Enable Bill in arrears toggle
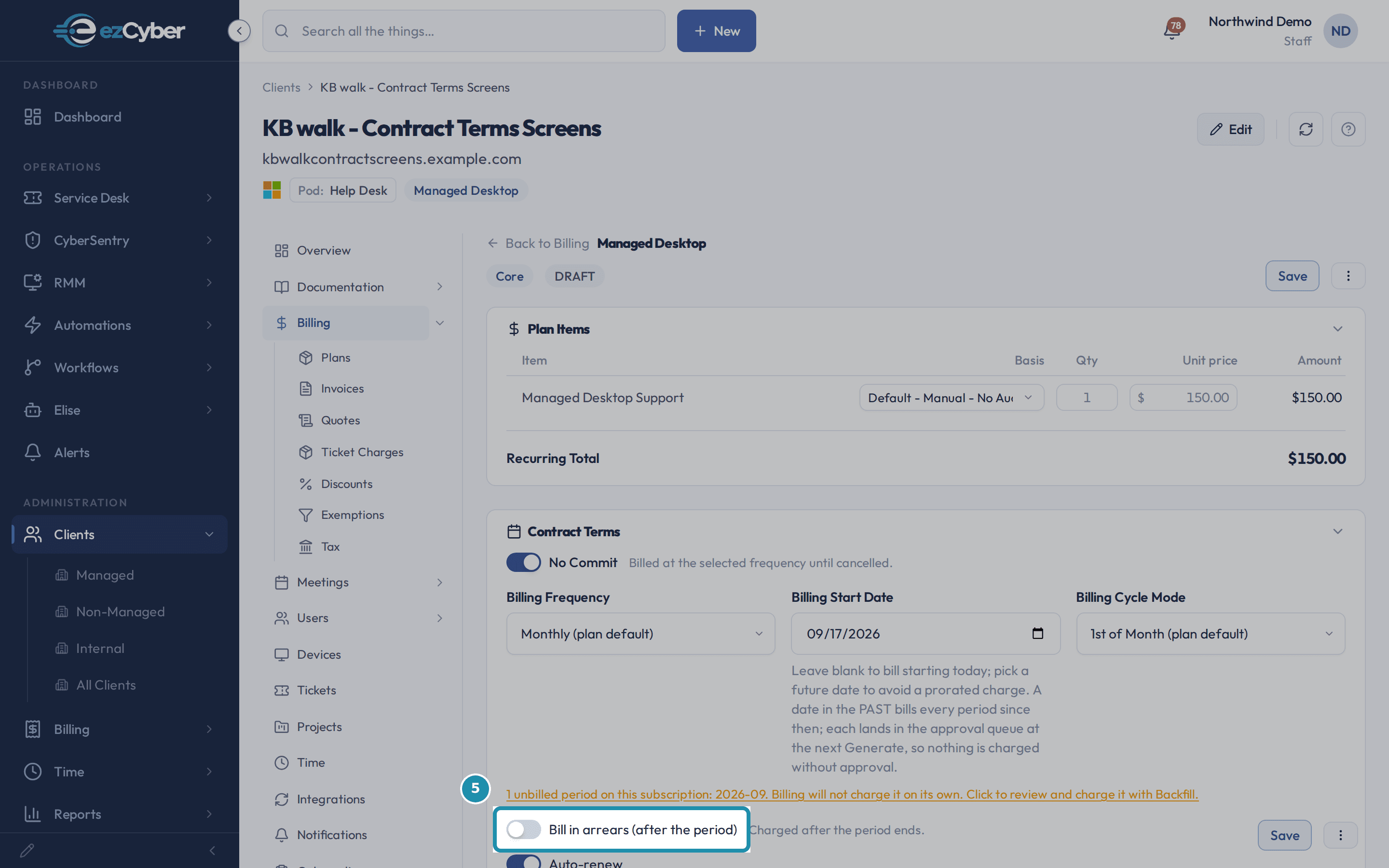Image resolution: width=1389 pixels, height=868 pixels. point(523,829)
